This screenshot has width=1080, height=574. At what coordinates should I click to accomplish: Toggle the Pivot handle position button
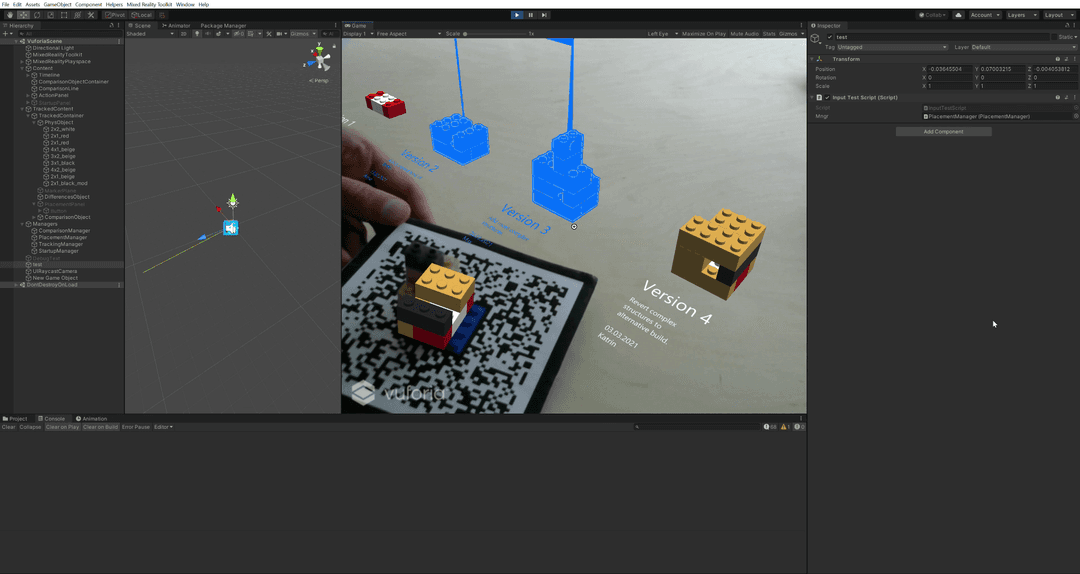[114, 14]
